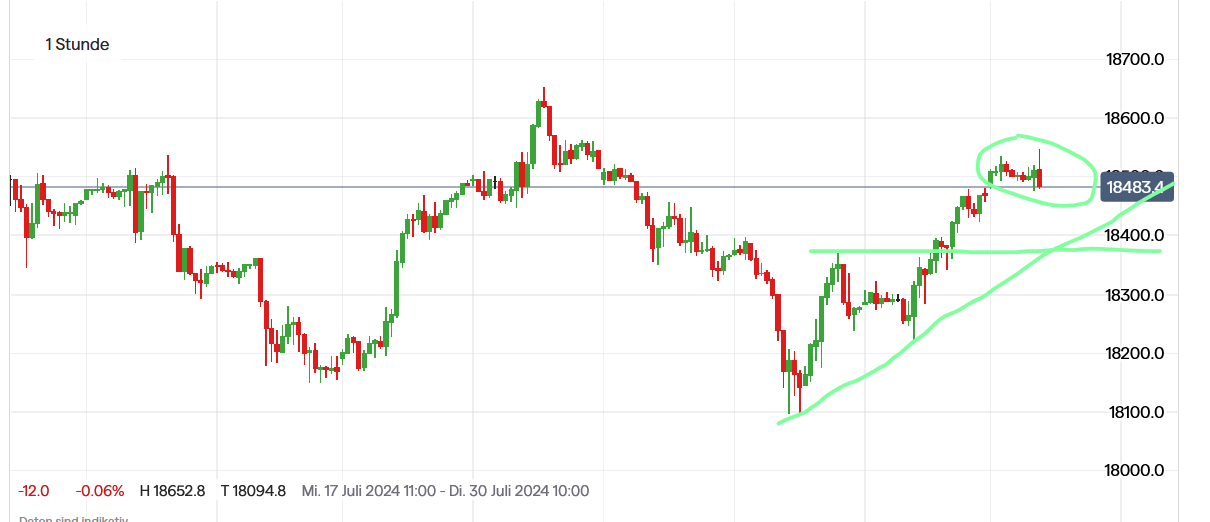Image resolution: width=1210 pixels, height=522 pixels.
Task: Select the 18100.0 price axis label
Action: pyautogui.click(x=1135, y=412)
